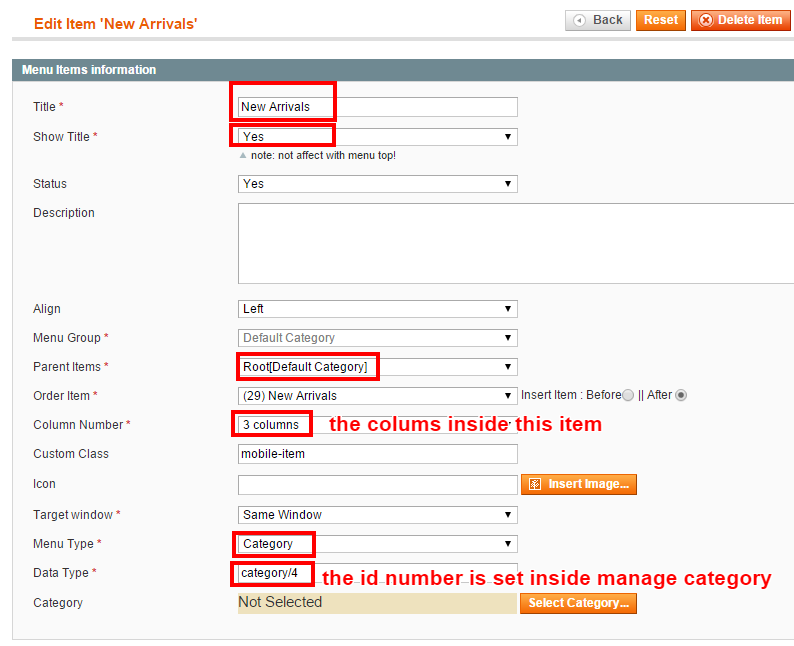The width and height of the screenshot is (794, 646).
Task: Click the Delete Item button
Action: click(740, 20)
